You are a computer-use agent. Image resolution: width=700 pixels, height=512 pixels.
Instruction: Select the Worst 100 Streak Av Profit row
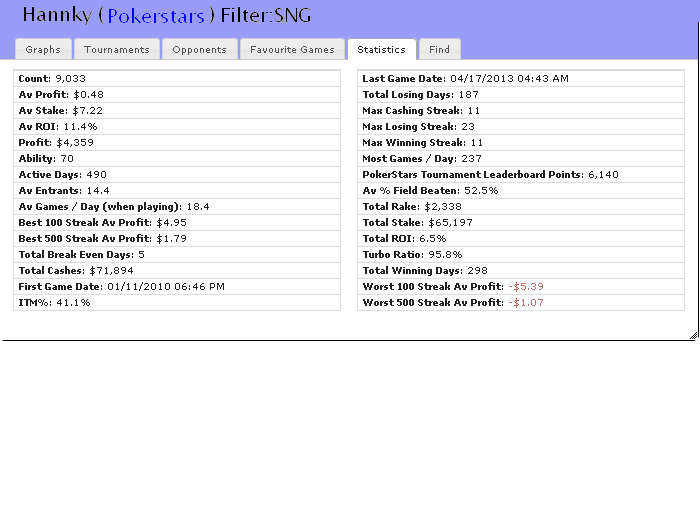tap(521, 287)
